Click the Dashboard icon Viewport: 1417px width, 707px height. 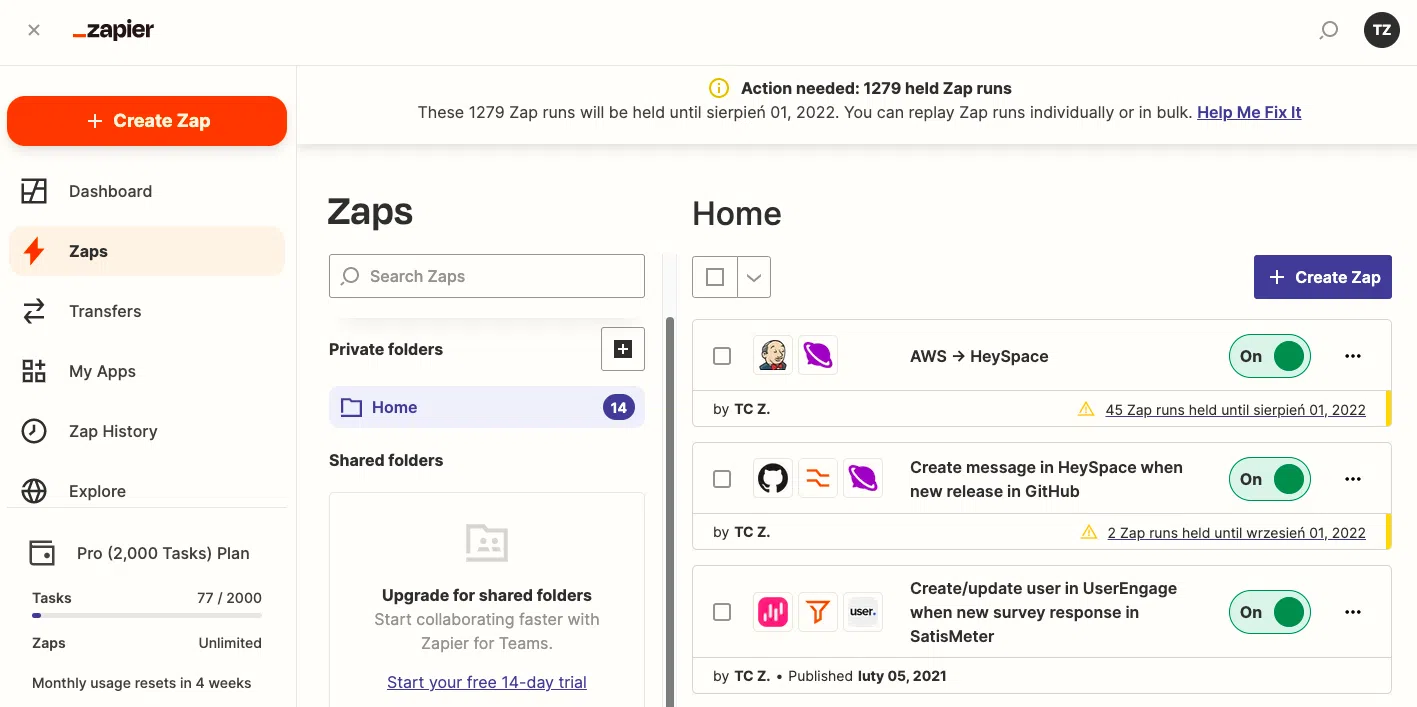coord(34,191)
